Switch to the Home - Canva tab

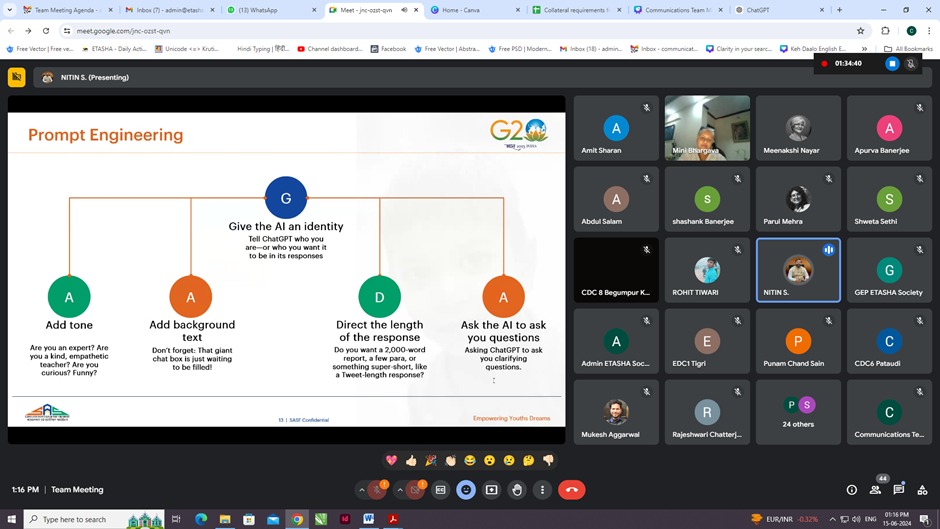[x=475, y=10]
